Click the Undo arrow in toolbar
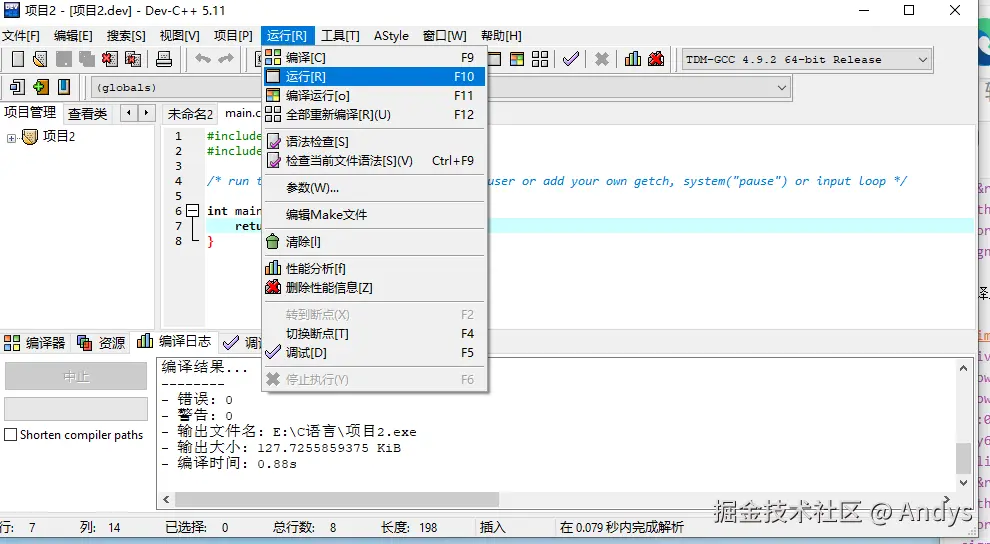The height and width of the screenshot is (544, 990). click(203, 59)
